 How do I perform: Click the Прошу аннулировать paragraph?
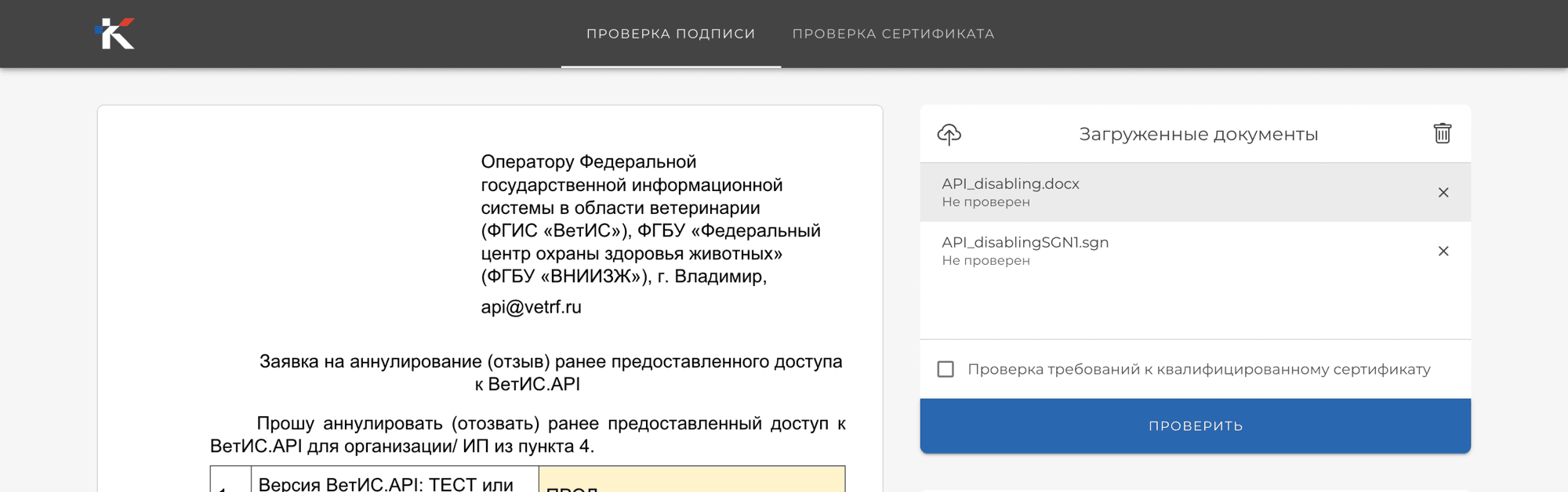528,435
